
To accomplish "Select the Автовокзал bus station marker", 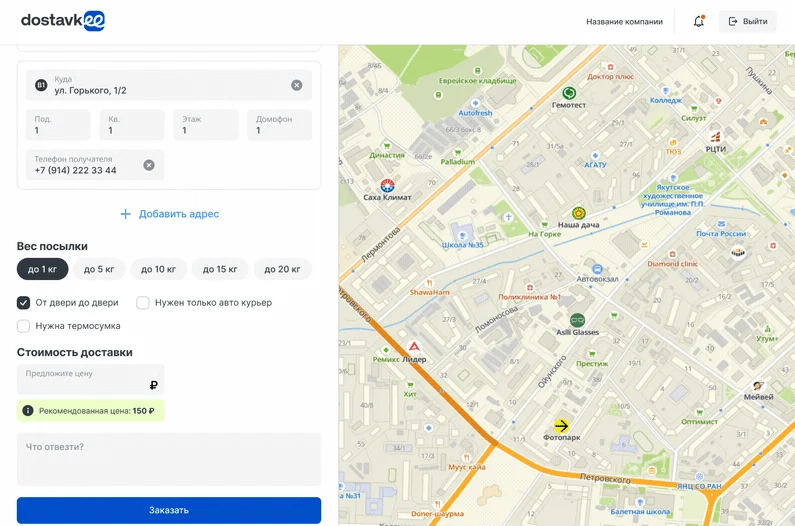I will pyautogui.click(x=597, y=269).
